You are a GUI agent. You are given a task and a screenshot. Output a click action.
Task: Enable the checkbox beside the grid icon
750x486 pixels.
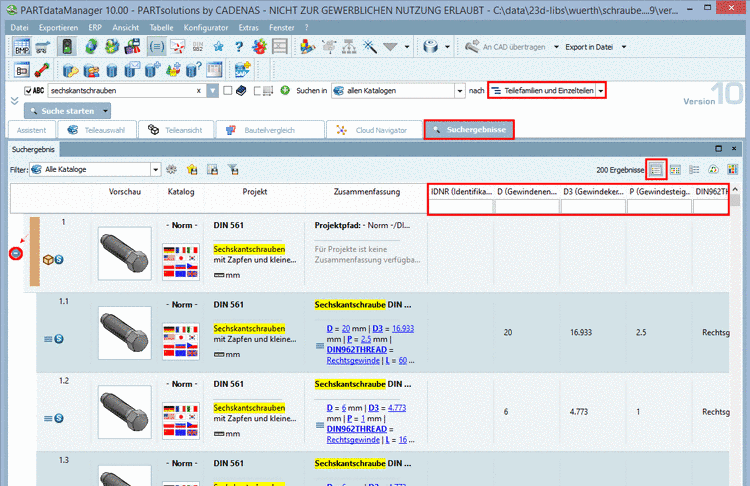click(257, 90)
